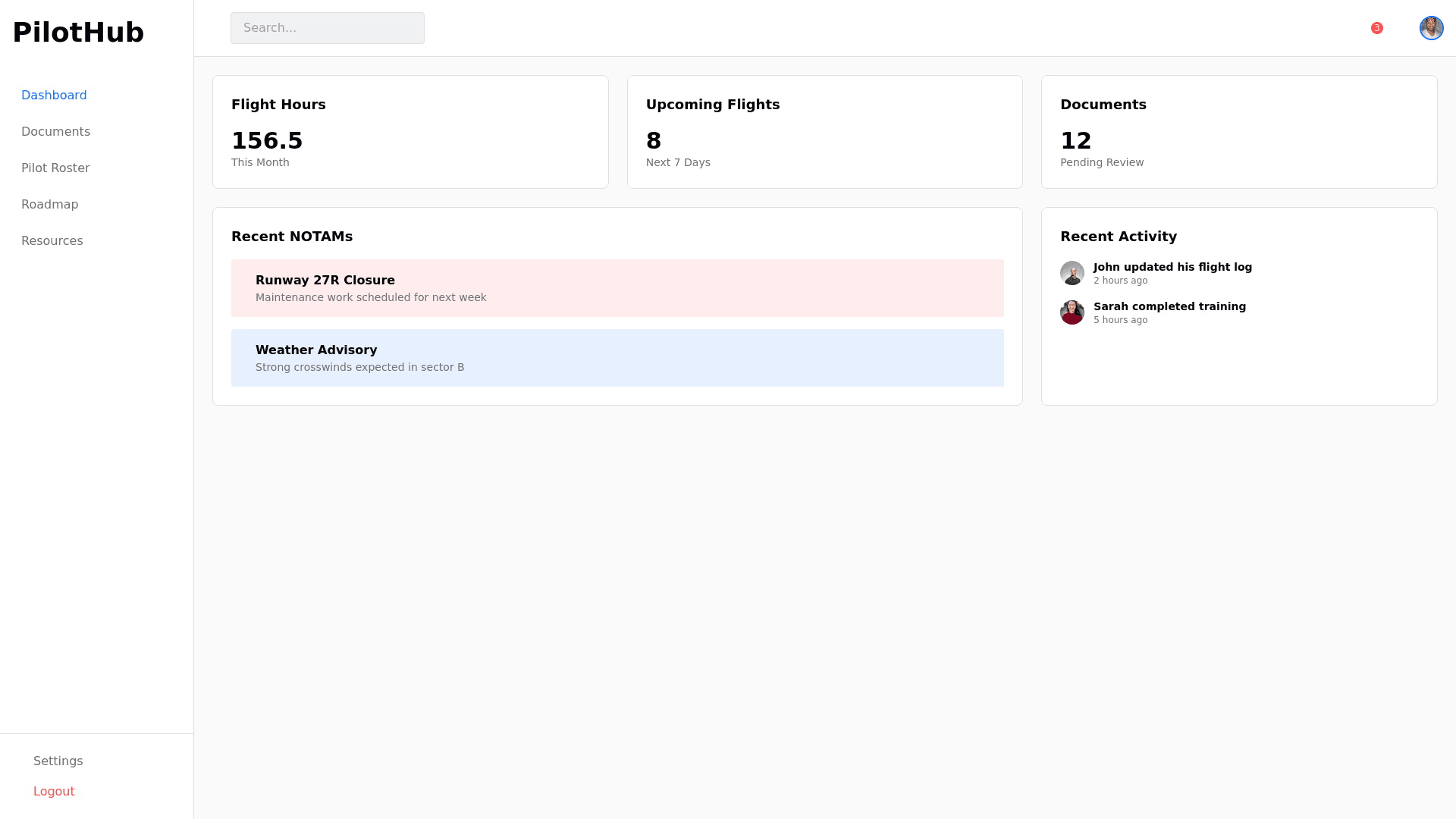Viewport: 1456px width, 819px height.
Task: Open the user profile avatar menu
Action: coord(1431,28)
